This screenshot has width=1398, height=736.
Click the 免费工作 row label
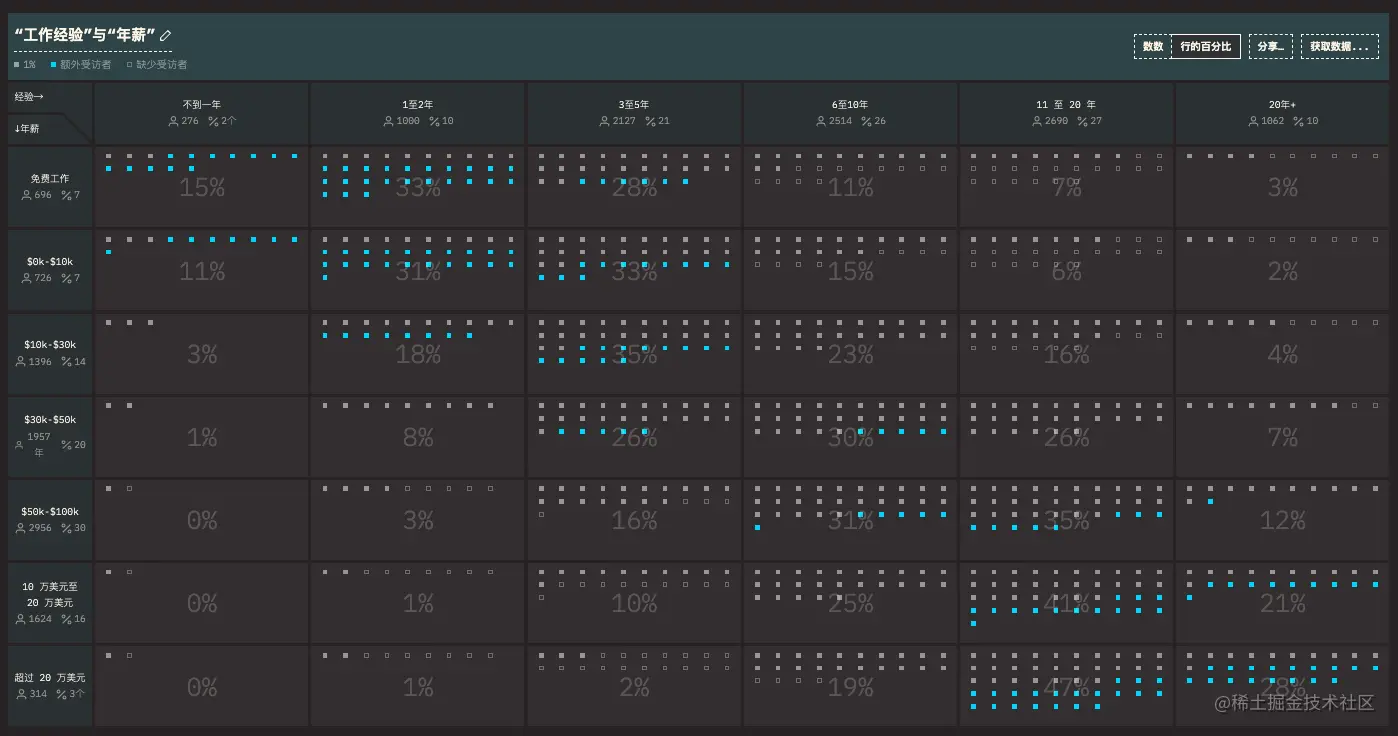[50, 178]
